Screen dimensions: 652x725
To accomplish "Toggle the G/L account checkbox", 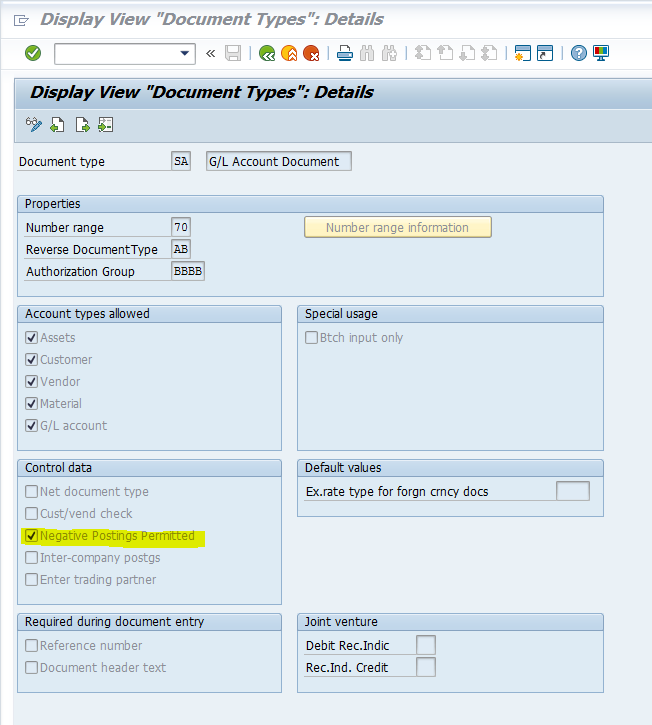I will pos(31,426).
